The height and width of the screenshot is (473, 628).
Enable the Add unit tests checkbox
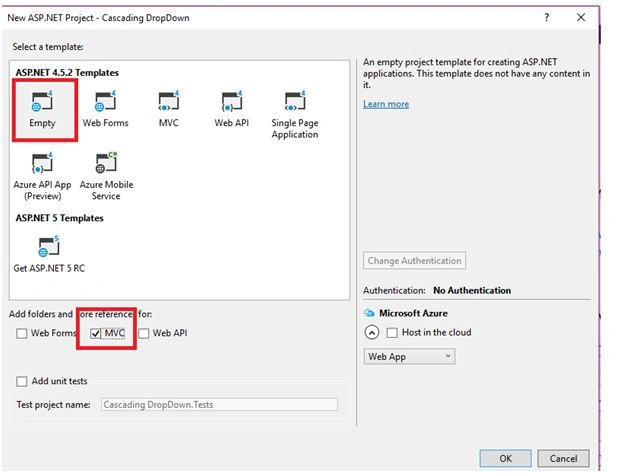pyautogui.click(x=22, y=381)
